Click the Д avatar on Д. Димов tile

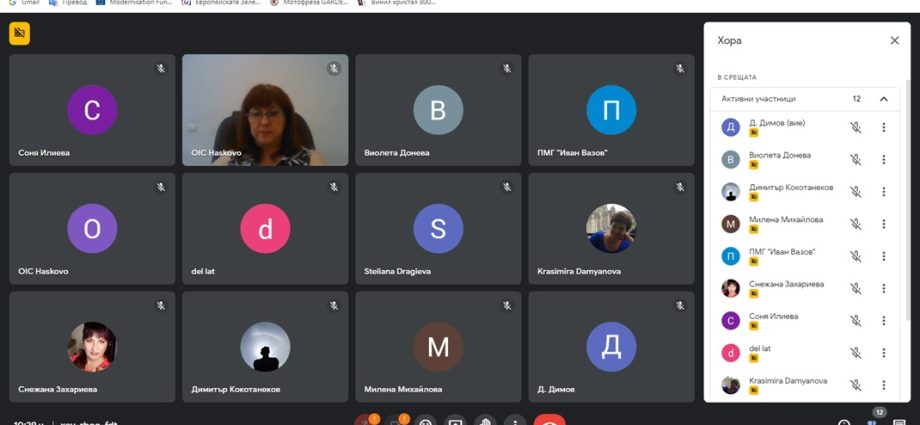click(x=611, y=346)
